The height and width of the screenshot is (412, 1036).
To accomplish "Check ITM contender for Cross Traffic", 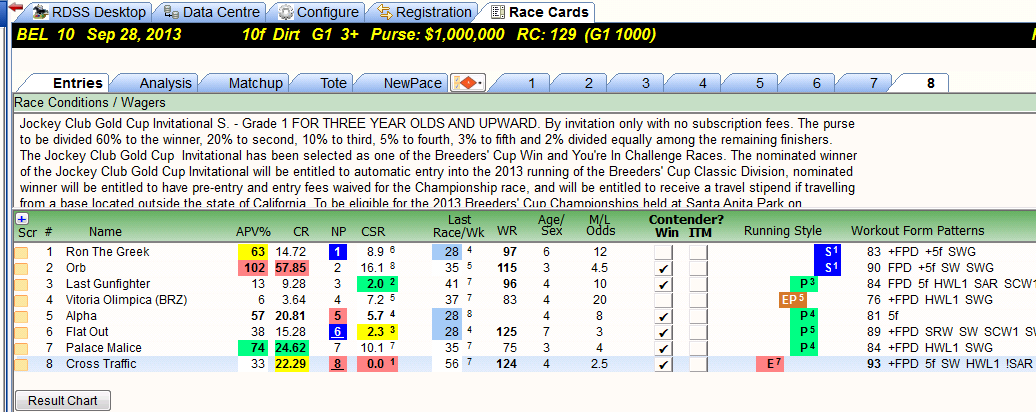I will pyautogui.click(x=698, y=363).
